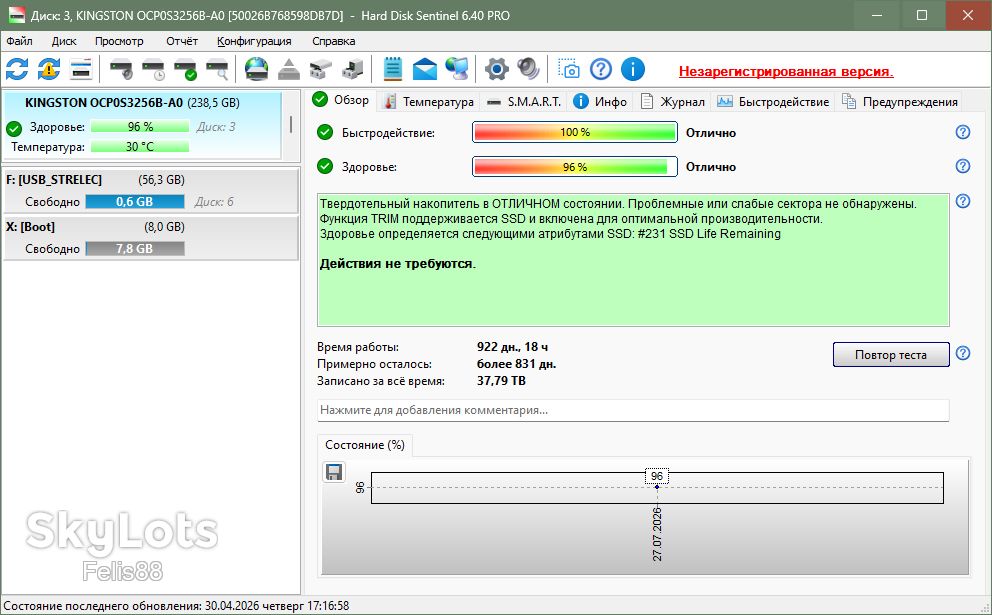Open the blue notepad report icon

(x=393, y=68)
